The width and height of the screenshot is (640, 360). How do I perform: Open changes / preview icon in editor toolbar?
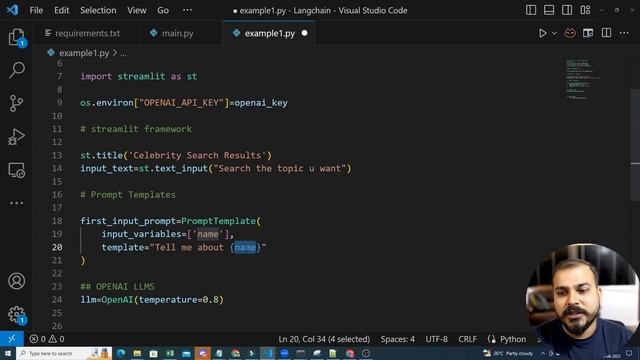click(x=588, y=33)
